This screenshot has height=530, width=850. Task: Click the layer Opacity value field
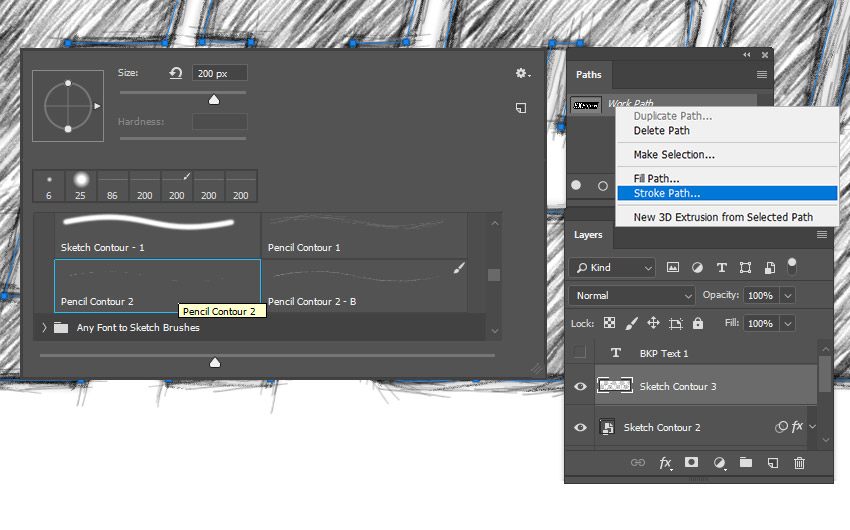click(x=761, y=295)
